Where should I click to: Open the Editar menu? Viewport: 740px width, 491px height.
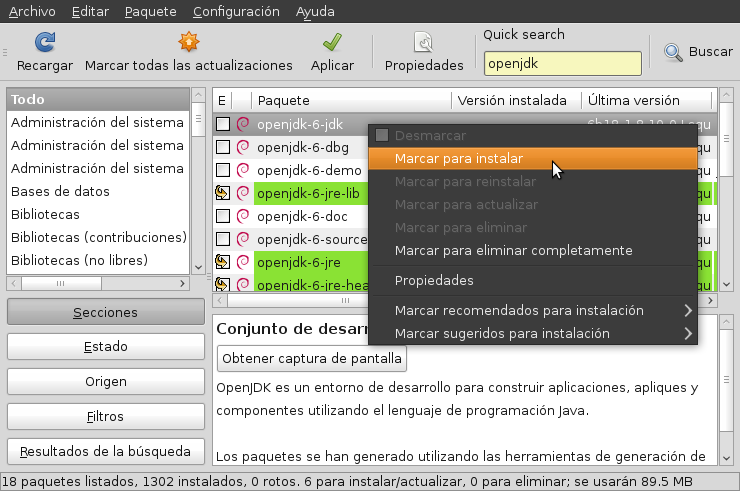pos(90,11)
